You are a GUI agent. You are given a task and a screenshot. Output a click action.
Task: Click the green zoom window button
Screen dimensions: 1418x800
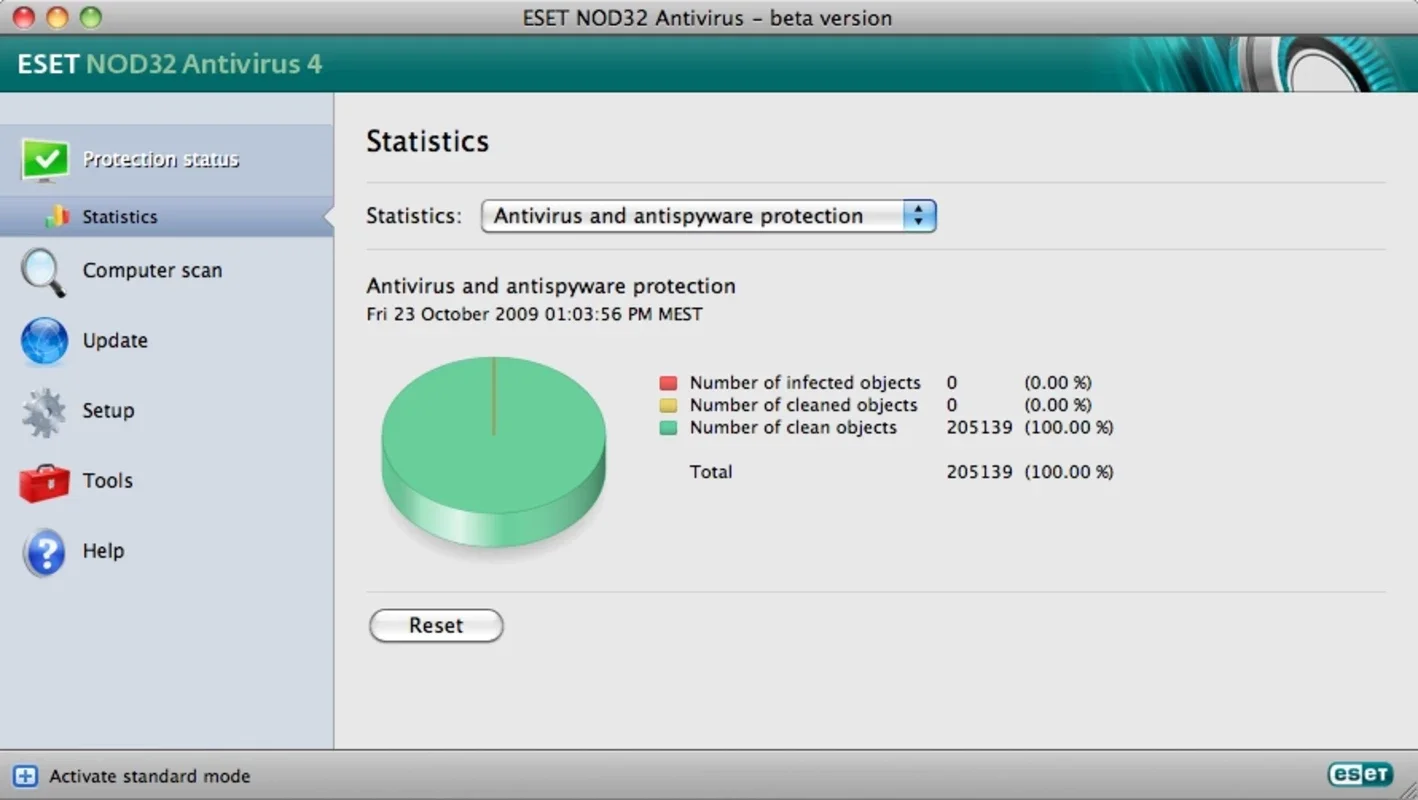pos(91,17)
